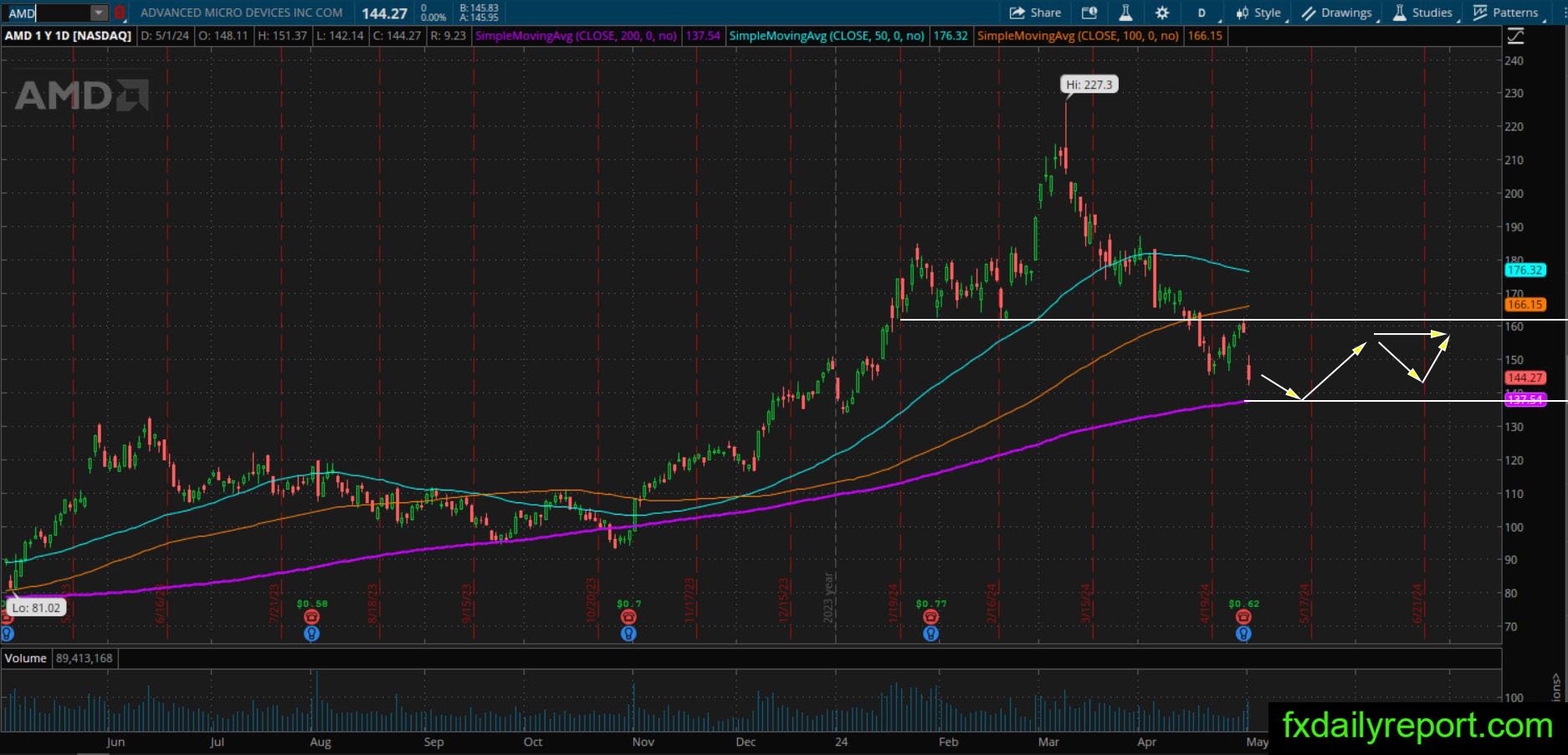The height and width of the screenshot is (755, 1568).
Task: Open the Studies menu
Action: [x=1423, y=13]
